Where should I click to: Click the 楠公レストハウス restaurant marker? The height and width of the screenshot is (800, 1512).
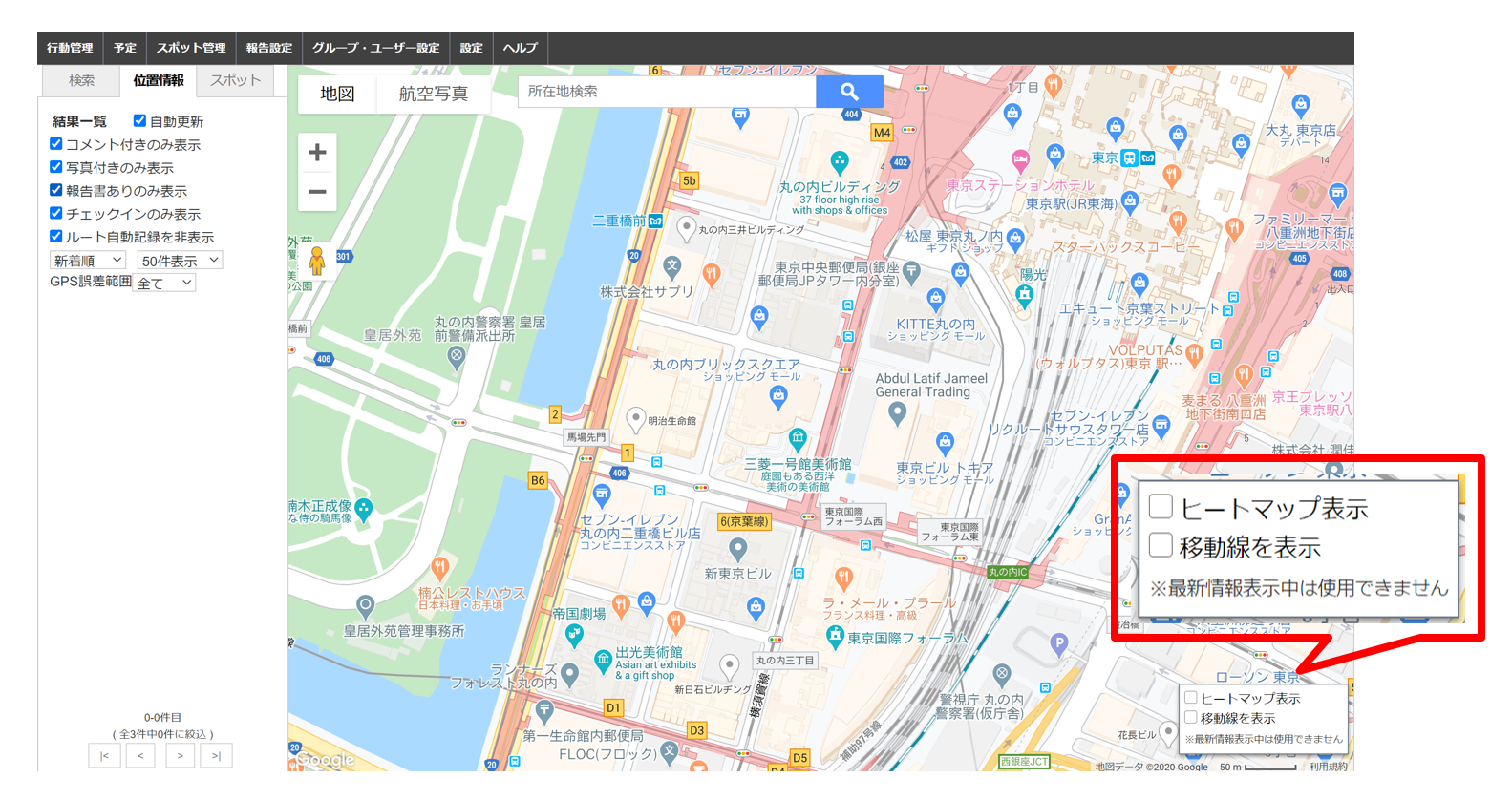[x=439, y=569]
